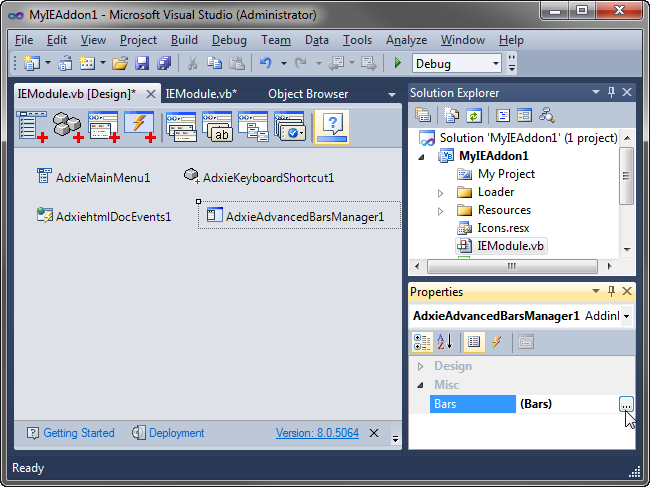
Task: Click Show All Files in Solution Explorer
Action: click(x=451, y=115)
